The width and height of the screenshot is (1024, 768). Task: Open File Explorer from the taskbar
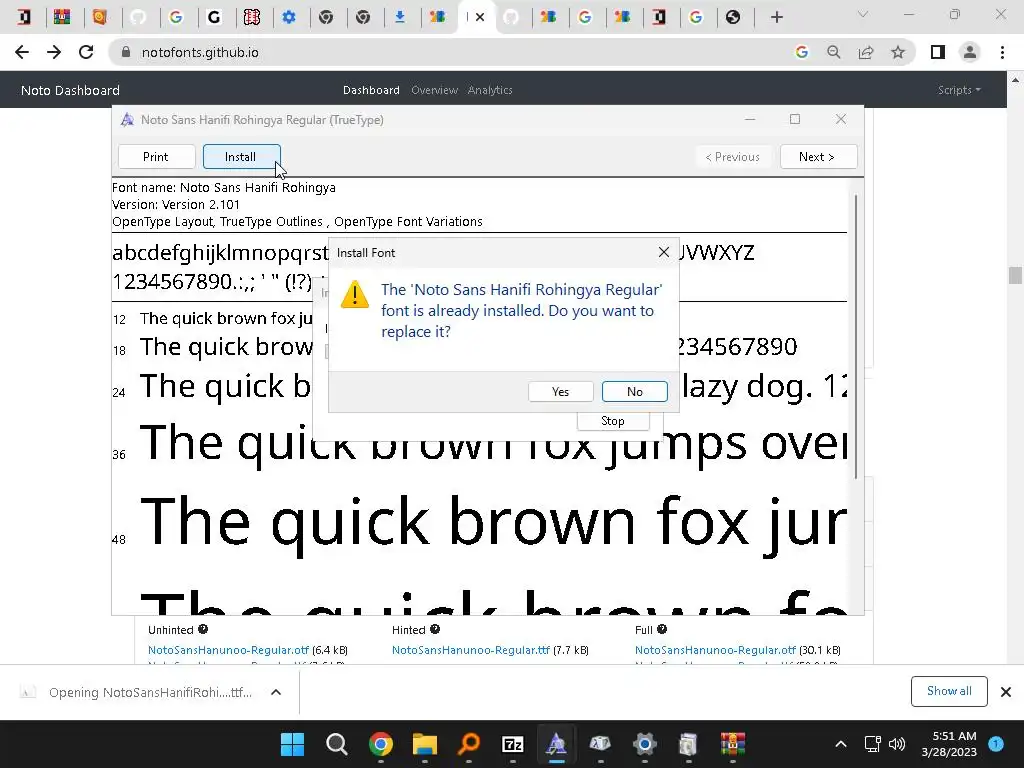coord(424,744)
